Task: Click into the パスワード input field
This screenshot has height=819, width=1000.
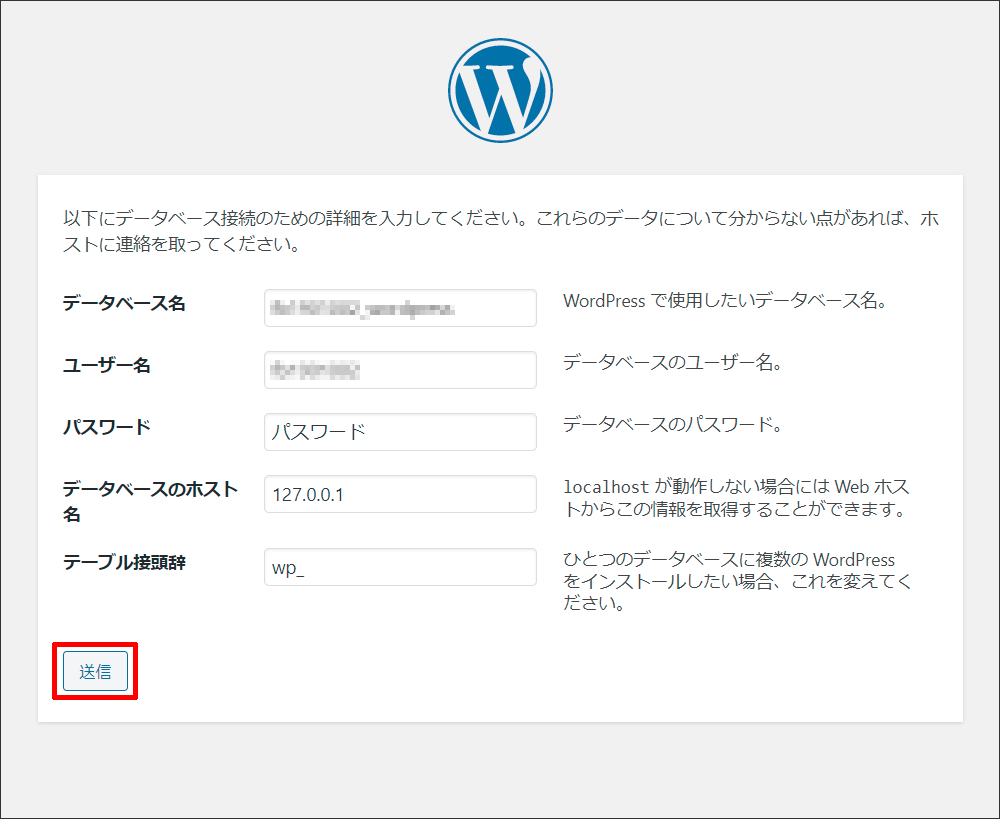Action: (400, 432)
